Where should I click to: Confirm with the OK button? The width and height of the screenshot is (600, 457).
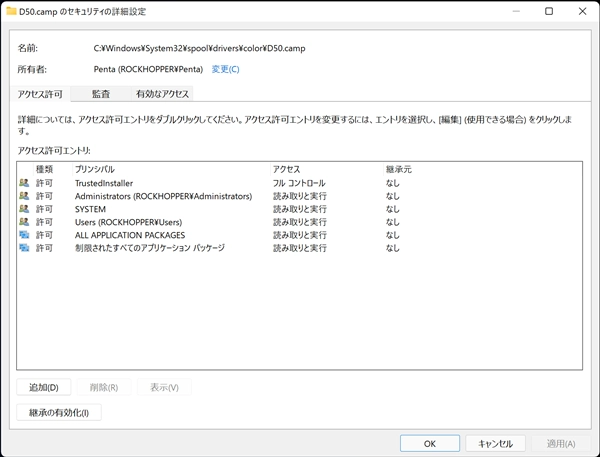pos(430,444)
